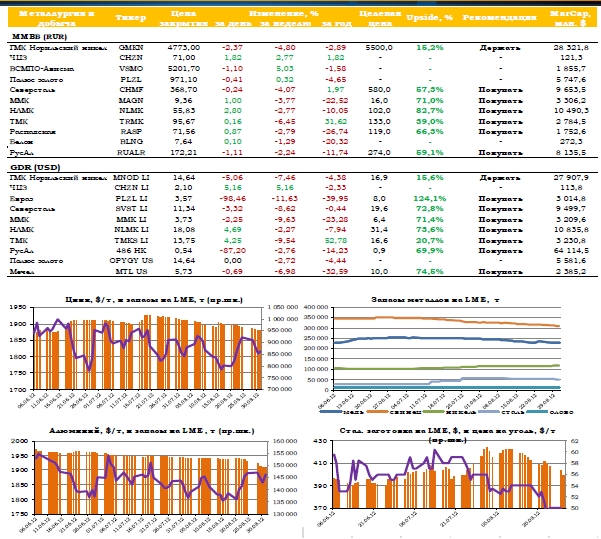Viewport: 601px width, 539px height.
Task: Select the closing price 368,70
Action: click(x=184, y=90)
